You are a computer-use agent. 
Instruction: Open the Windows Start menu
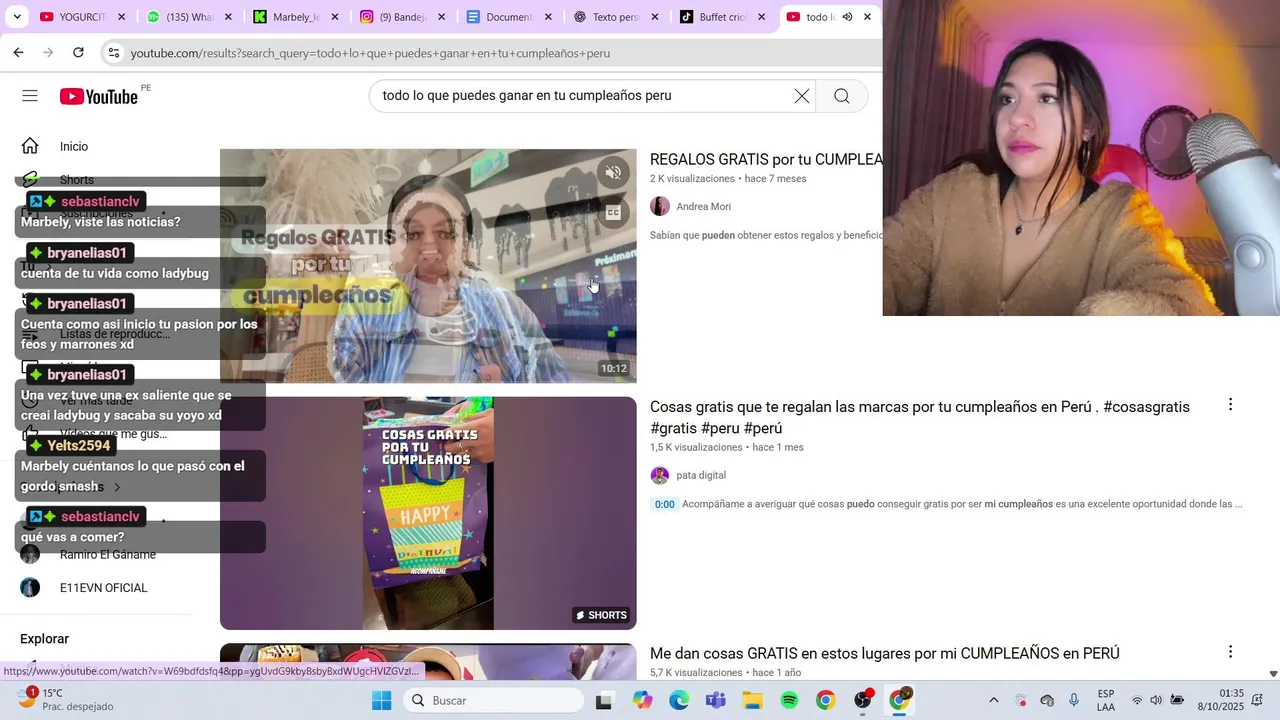point(382,700)
